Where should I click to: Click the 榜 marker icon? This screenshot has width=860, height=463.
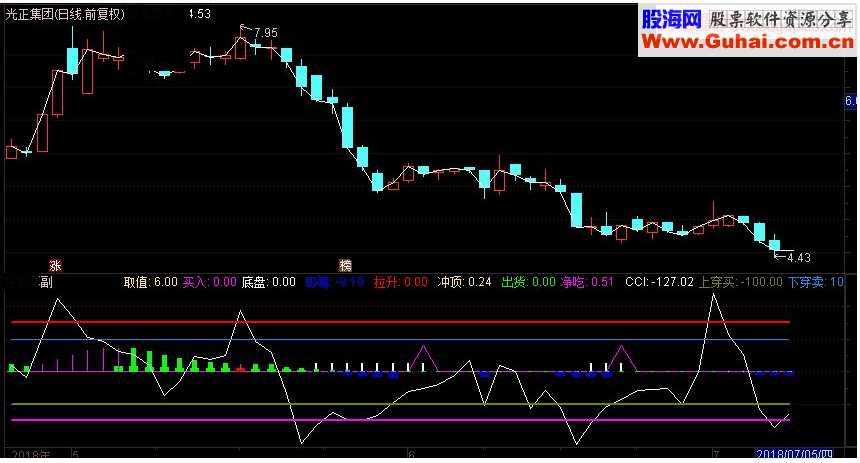click(346, 266)
